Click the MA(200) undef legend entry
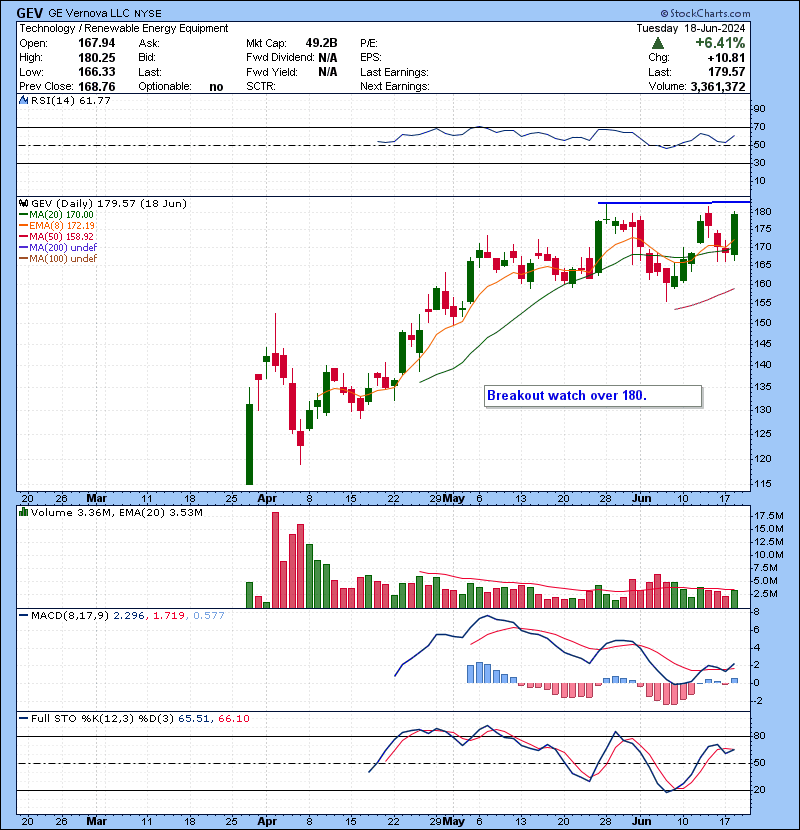 coord(58,248)
